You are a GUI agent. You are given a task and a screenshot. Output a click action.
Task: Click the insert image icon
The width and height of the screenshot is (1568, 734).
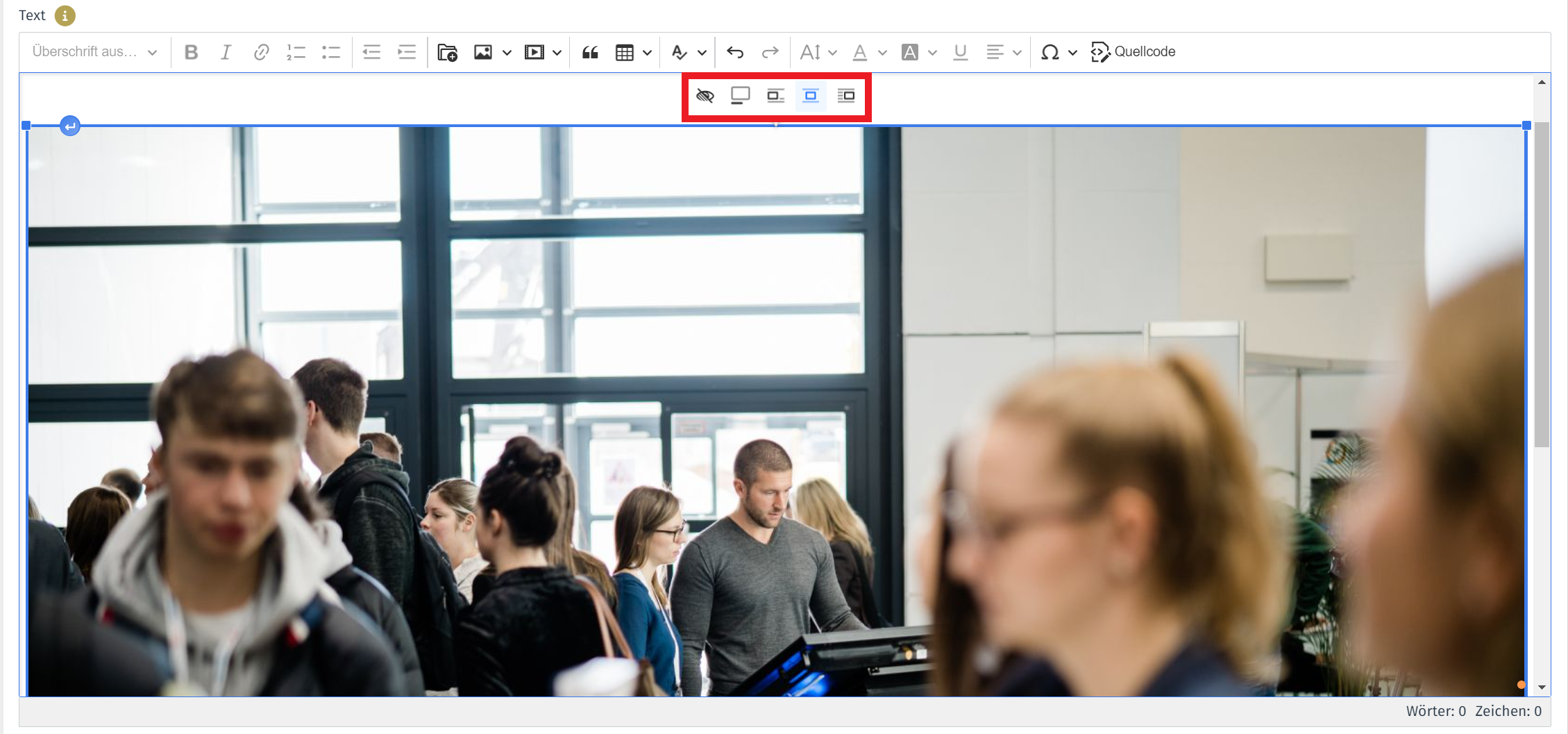point(483,52)
